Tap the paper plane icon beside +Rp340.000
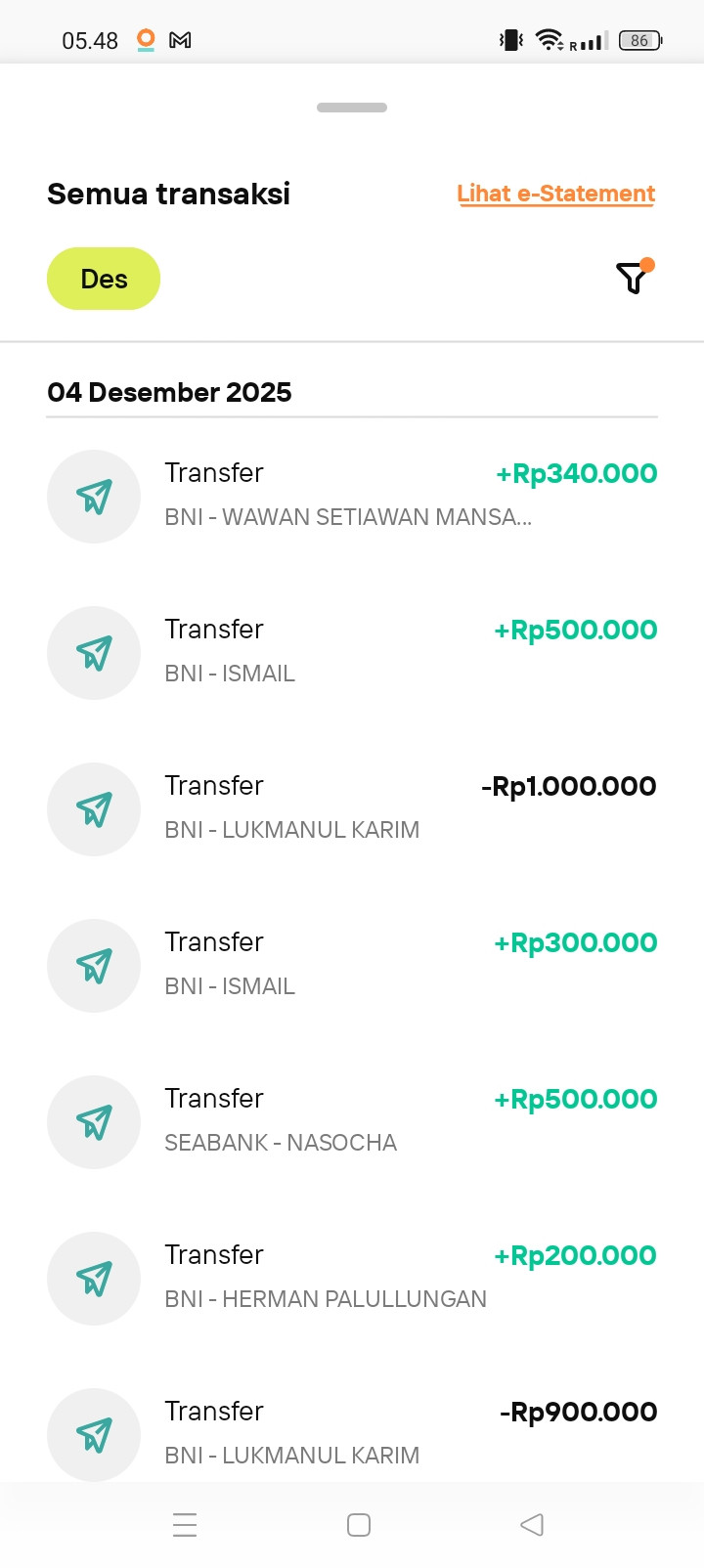Viewport: 704px width, 1568px height. (94, 497)
